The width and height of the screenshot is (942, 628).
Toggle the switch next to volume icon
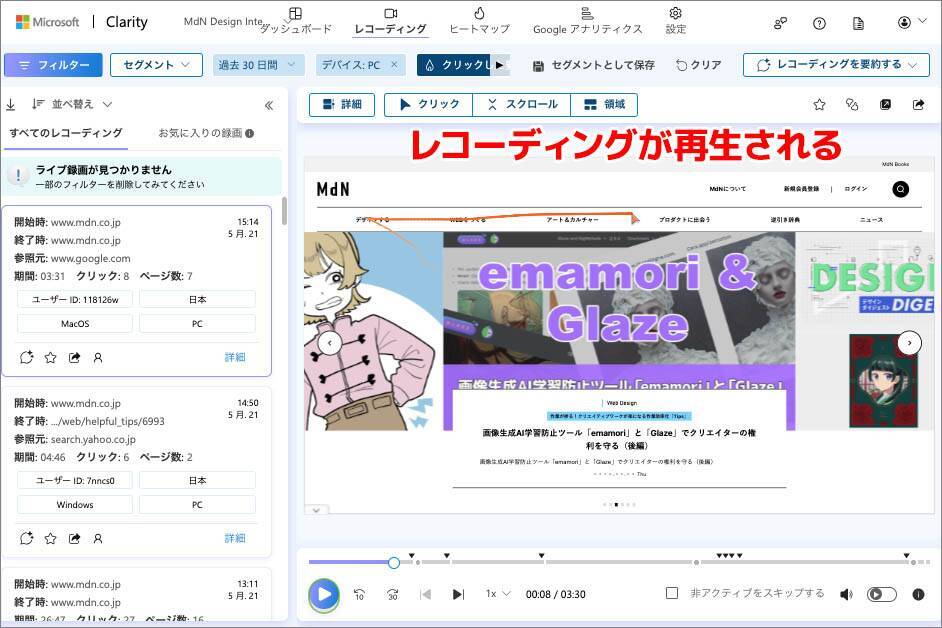click(x=881, y=594)
